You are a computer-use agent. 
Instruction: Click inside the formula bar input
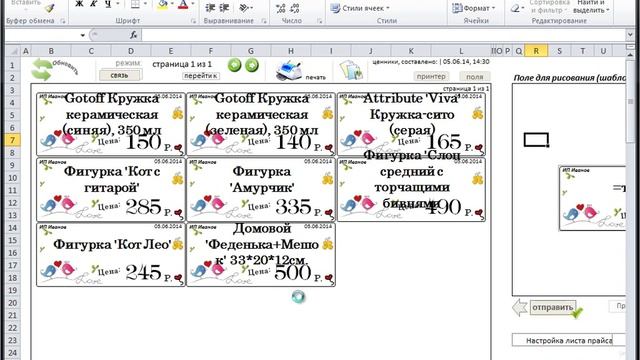(383, 35)
